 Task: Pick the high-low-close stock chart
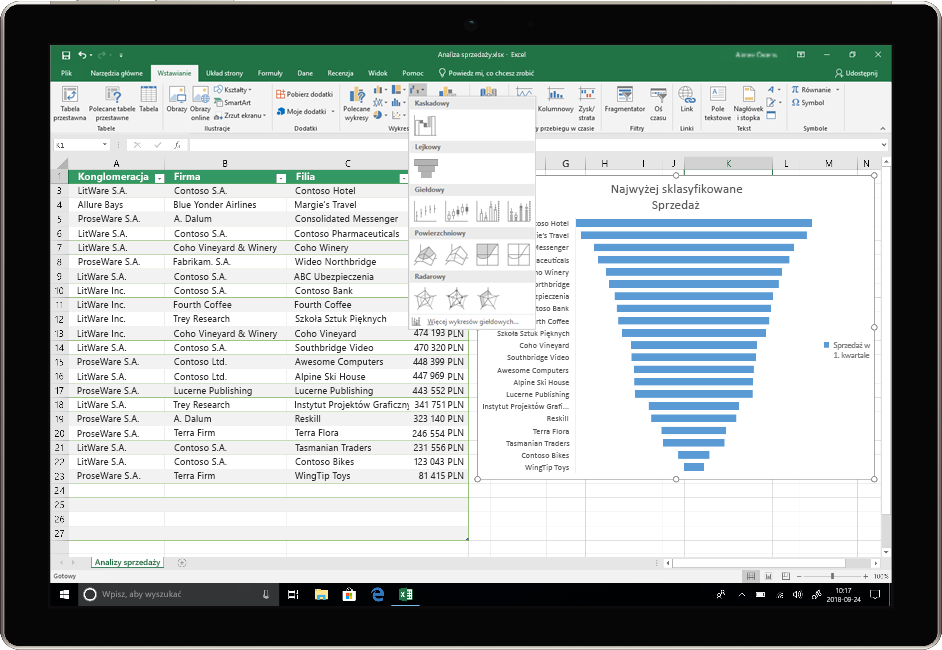(x=425, y=211)
